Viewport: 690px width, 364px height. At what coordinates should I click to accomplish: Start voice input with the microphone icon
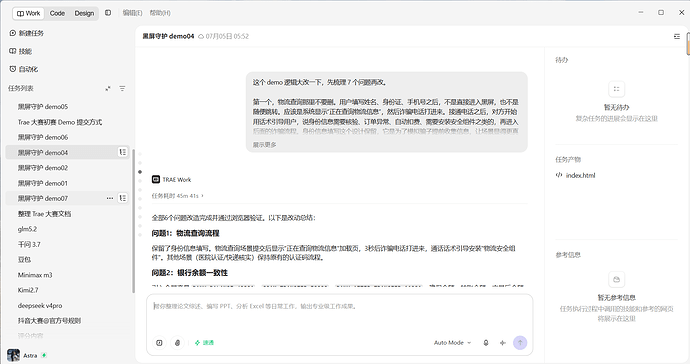click(486, 342)
